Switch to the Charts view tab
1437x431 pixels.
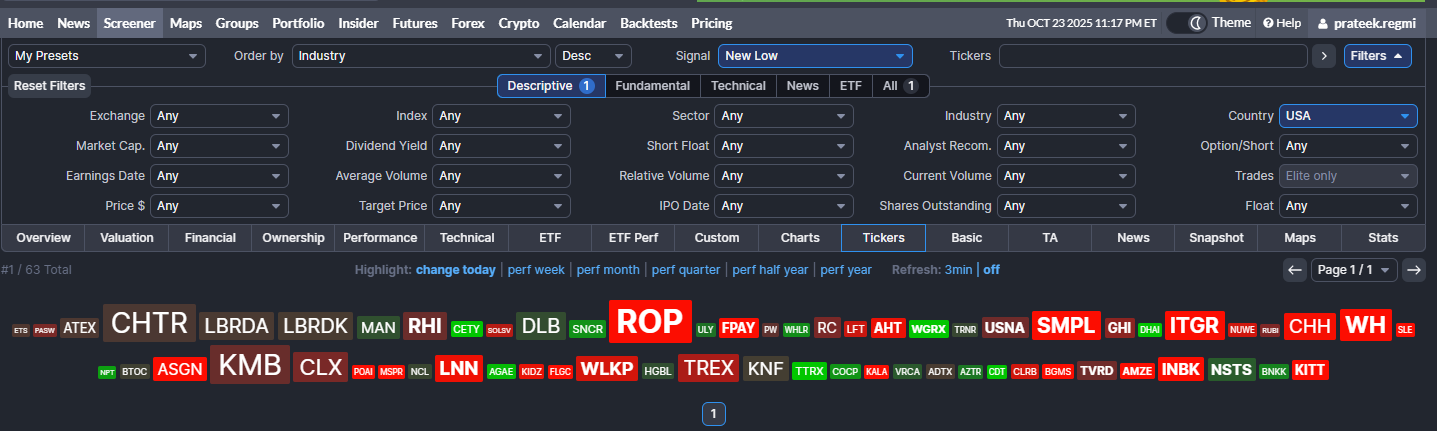pos(799,238)
